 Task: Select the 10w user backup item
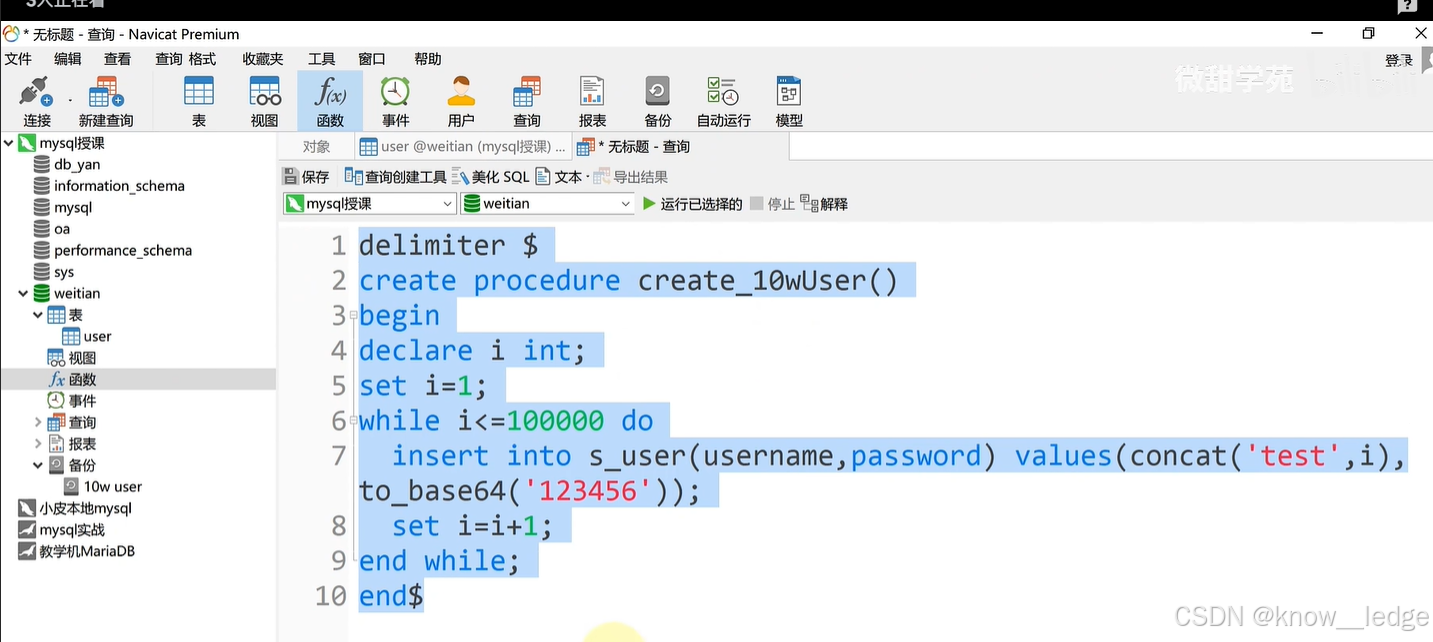pyautogui.click(x=113, y=487)
